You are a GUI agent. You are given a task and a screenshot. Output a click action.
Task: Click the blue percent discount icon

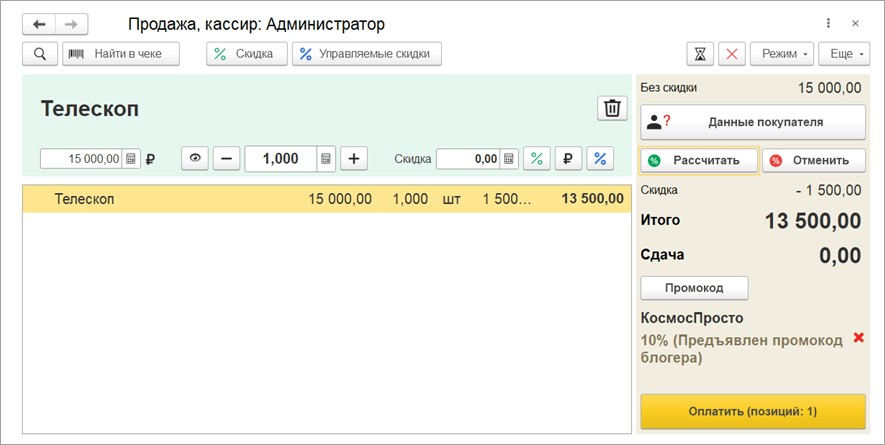pyautogui.click(x=600, y=158)
